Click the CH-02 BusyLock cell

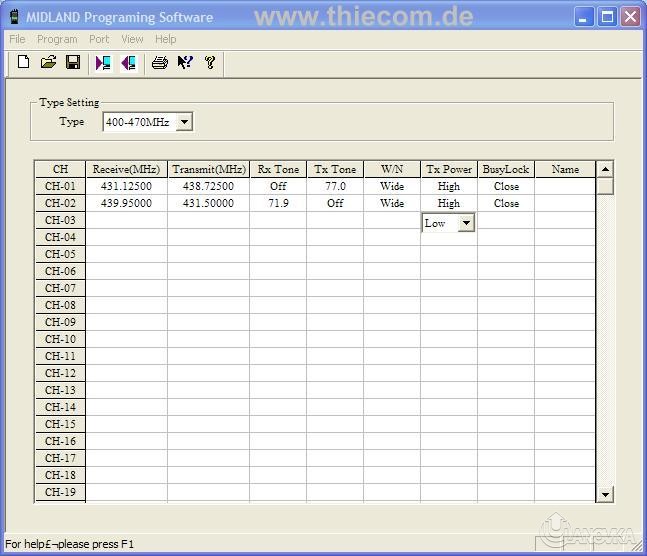point(506,203)
